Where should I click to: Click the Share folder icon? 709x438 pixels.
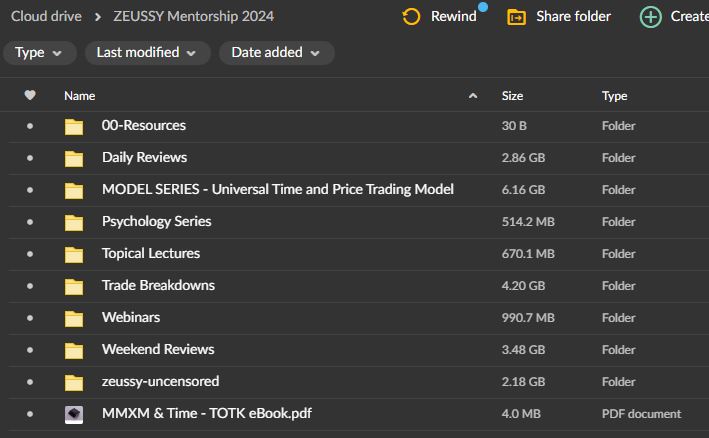click(516, 17)
